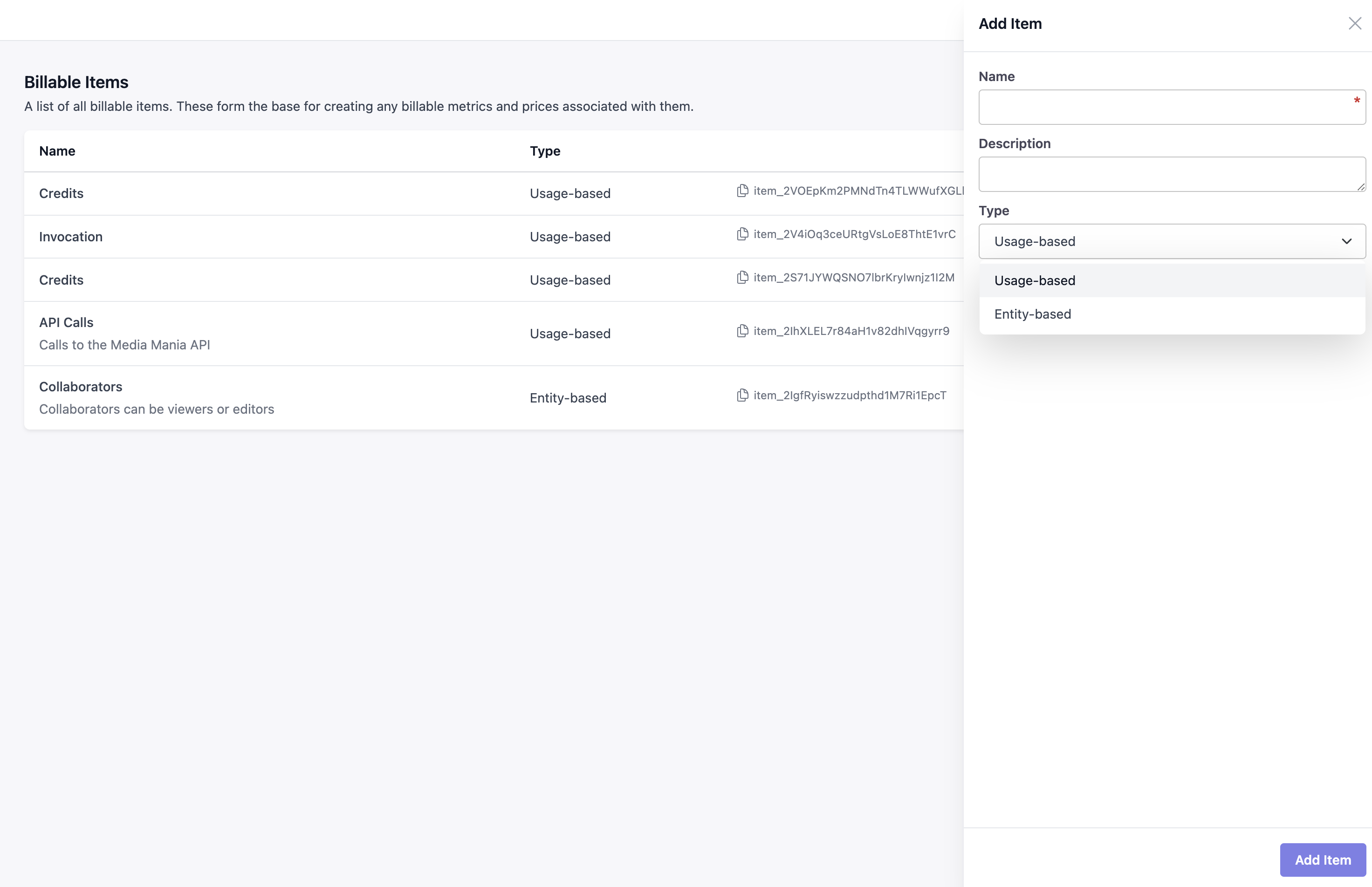This screenshot has width=1372, height=887.
Task: Copy the Invocation item ID icon
Action: (742, 234)
